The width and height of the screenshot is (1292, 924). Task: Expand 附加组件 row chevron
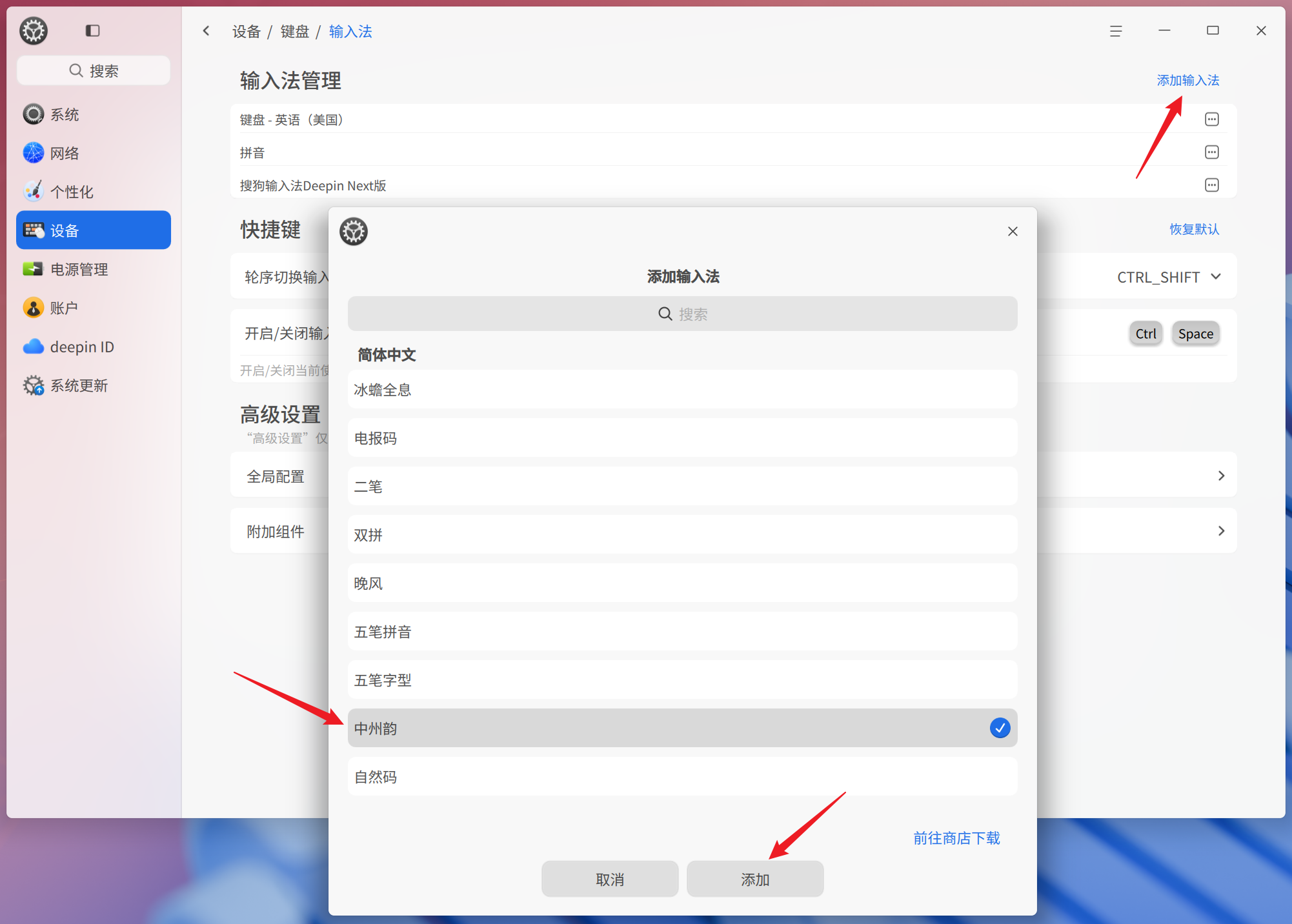(x=1221, y=531)
